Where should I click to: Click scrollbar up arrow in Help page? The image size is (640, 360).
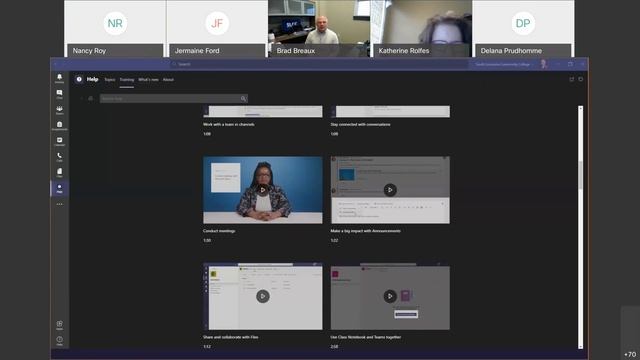[580, 108]
